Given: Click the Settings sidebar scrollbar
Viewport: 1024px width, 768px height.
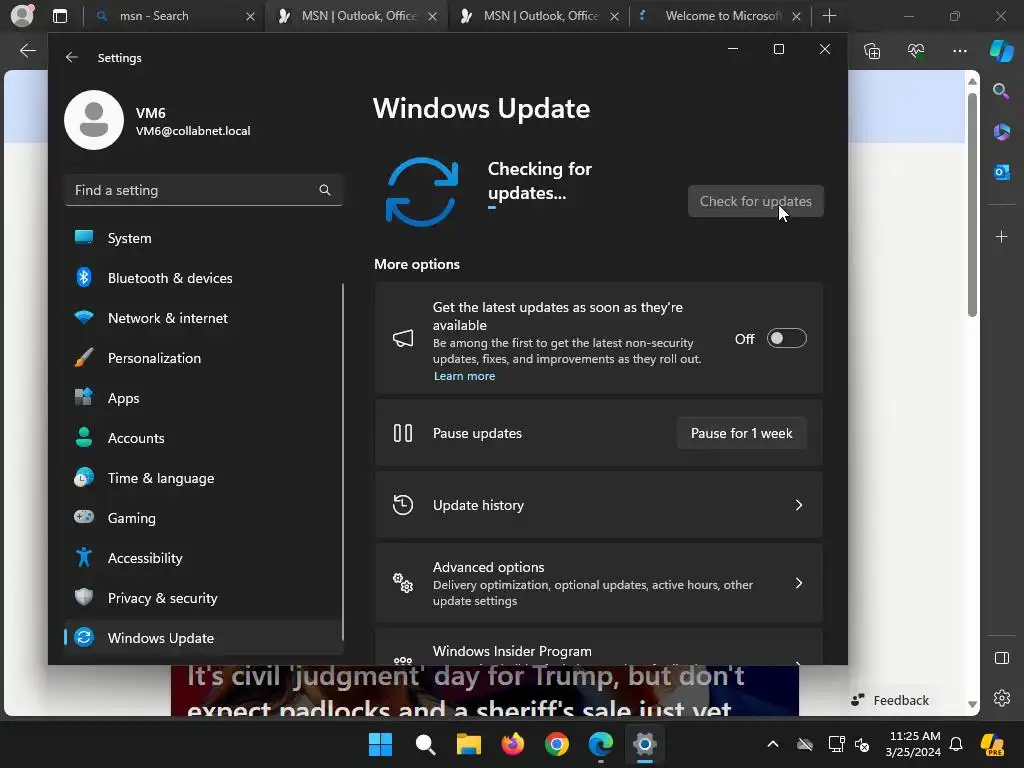Looking at the screenshot, I should tap(342, 462).
